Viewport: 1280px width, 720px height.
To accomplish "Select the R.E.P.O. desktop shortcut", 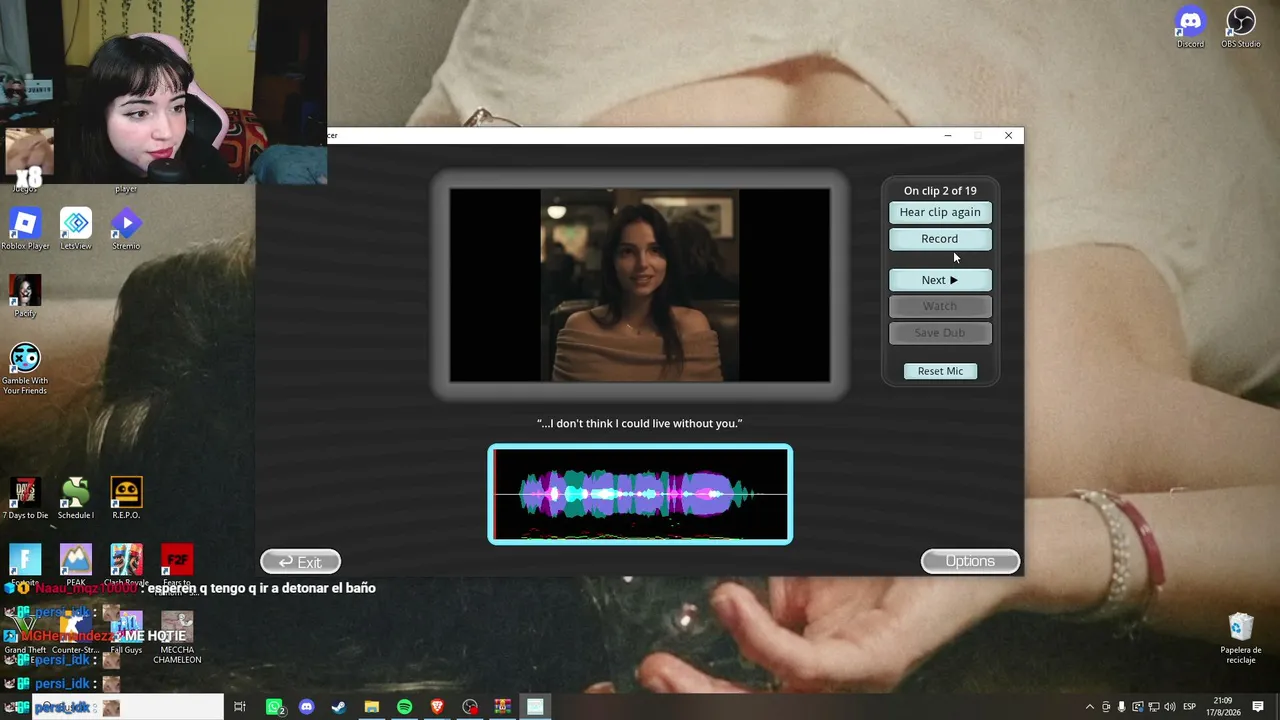I will click(x=126, y=498).
